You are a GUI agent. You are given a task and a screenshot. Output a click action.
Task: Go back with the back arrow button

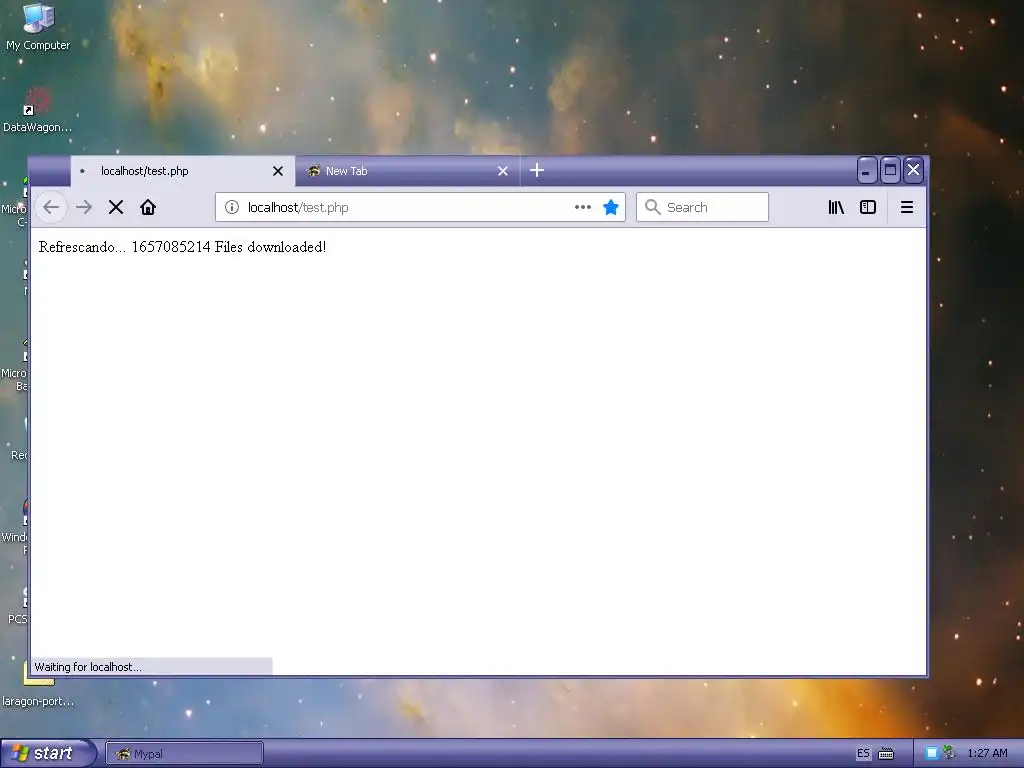(x=51, y=208)
